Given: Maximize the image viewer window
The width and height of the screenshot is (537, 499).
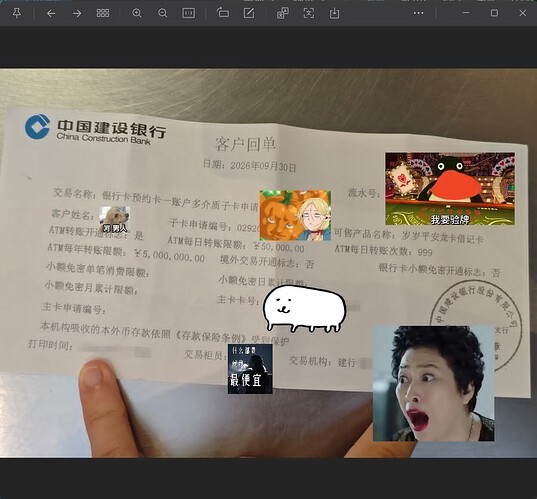Looking at the screenshot, I should (494, 13).
